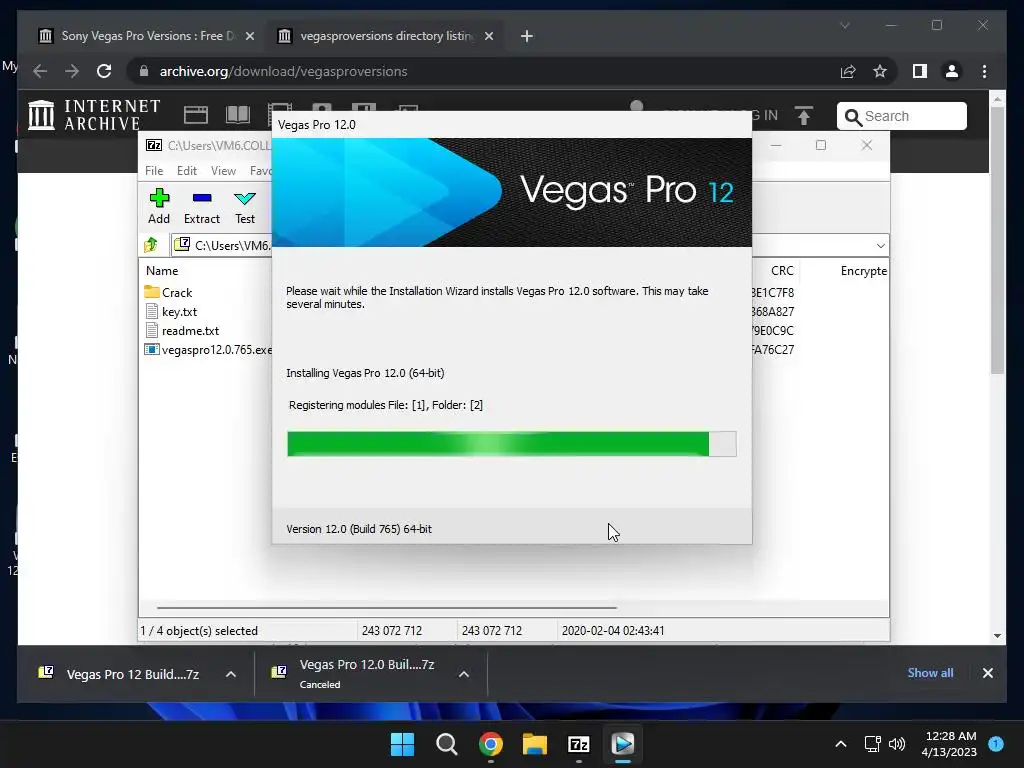This screenshot has height=768, width=1024.
Task: Click the 7-Zip Add toolbar icon
Action: point(159,206)
